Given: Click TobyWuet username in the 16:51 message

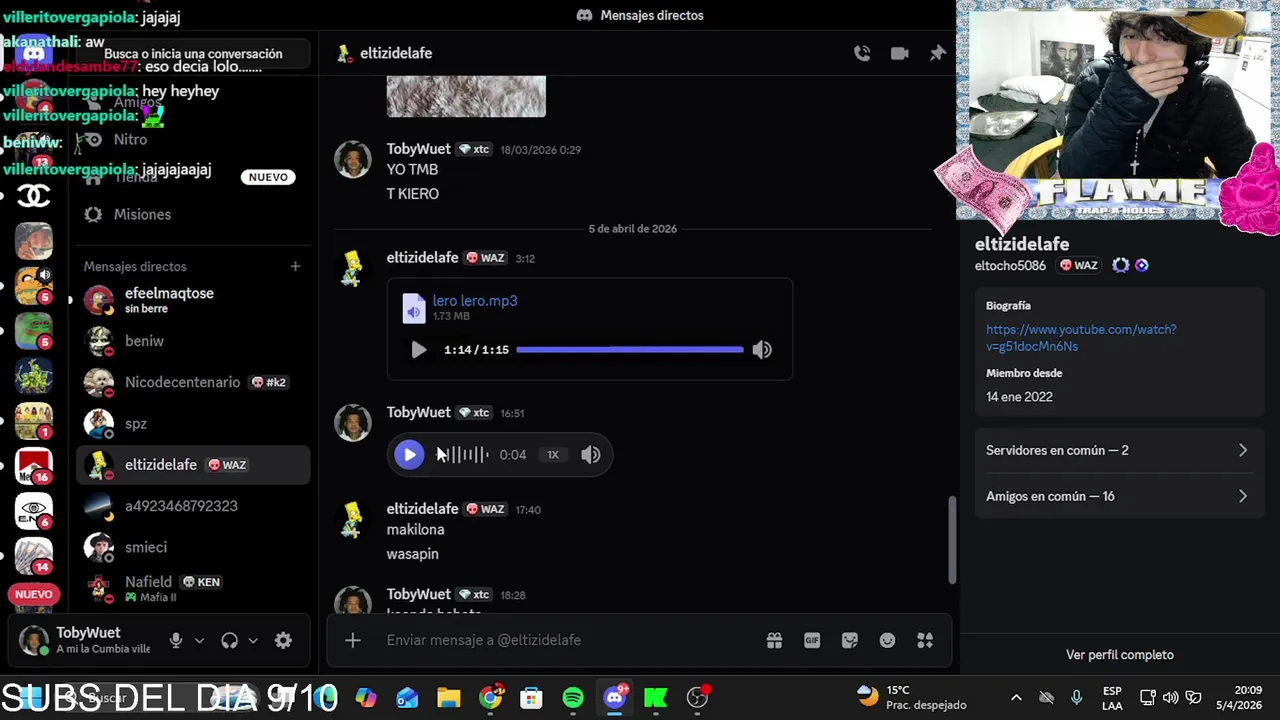Looking at the screenshot, I should 418,413.
